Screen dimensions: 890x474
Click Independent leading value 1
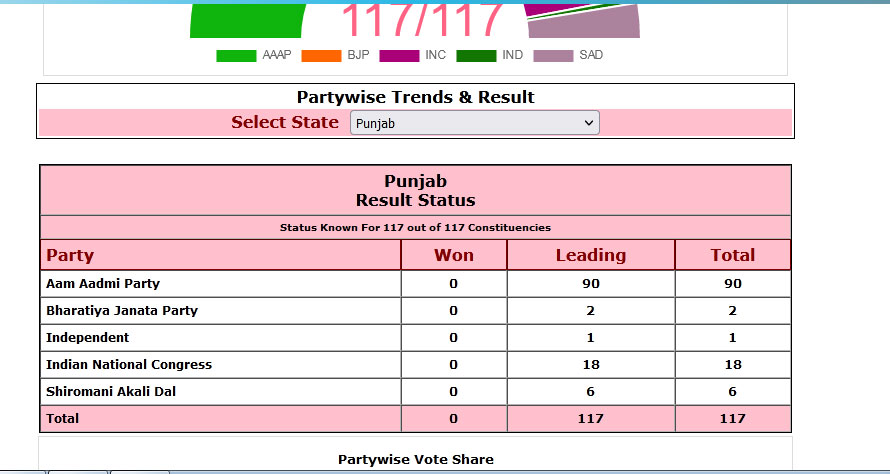click(591, 337)
